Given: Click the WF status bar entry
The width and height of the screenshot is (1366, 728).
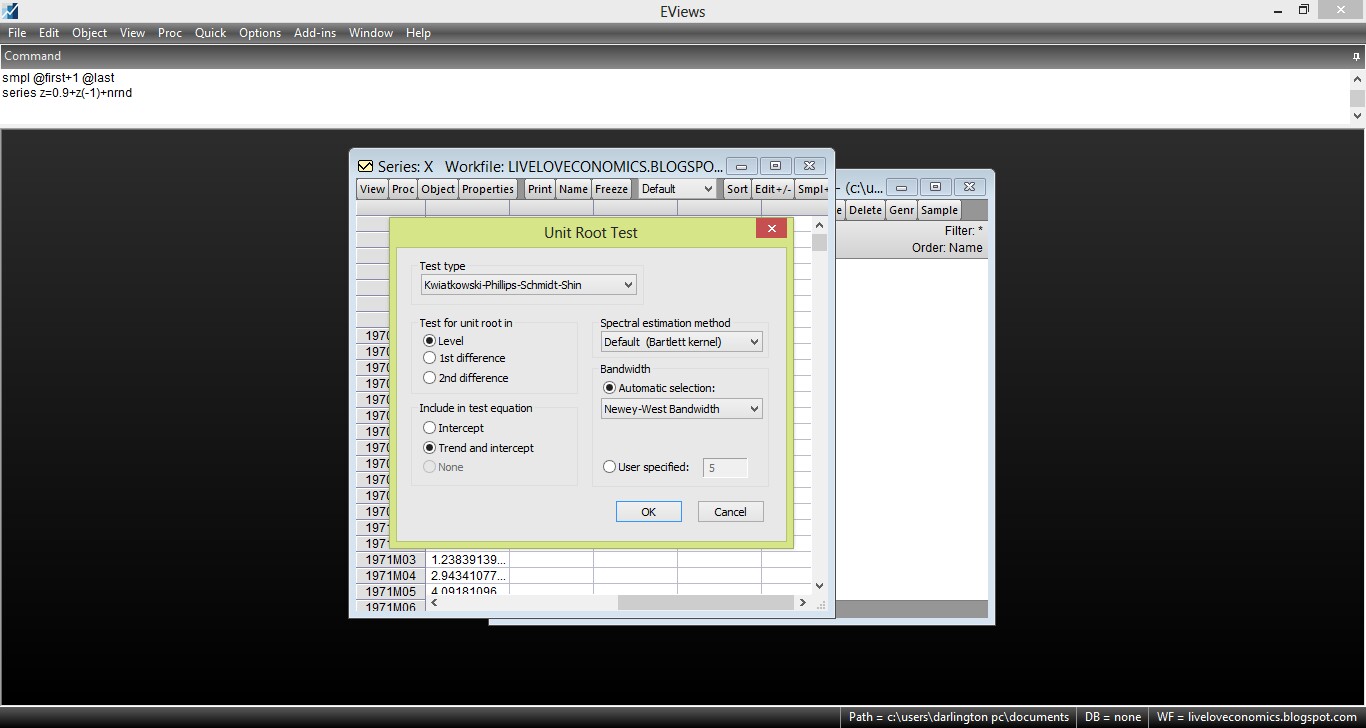Looking at the screenshot, I should point(1257,717).
